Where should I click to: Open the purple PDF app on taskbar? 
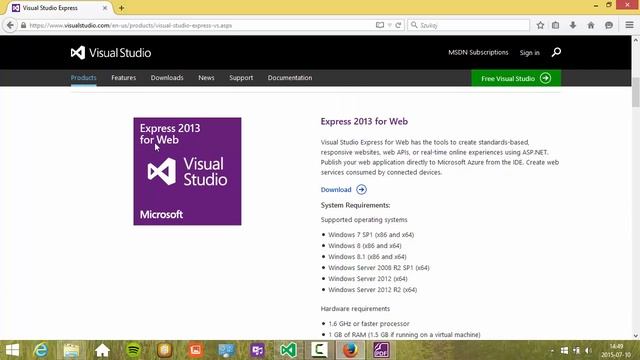(x=381, y=350)
